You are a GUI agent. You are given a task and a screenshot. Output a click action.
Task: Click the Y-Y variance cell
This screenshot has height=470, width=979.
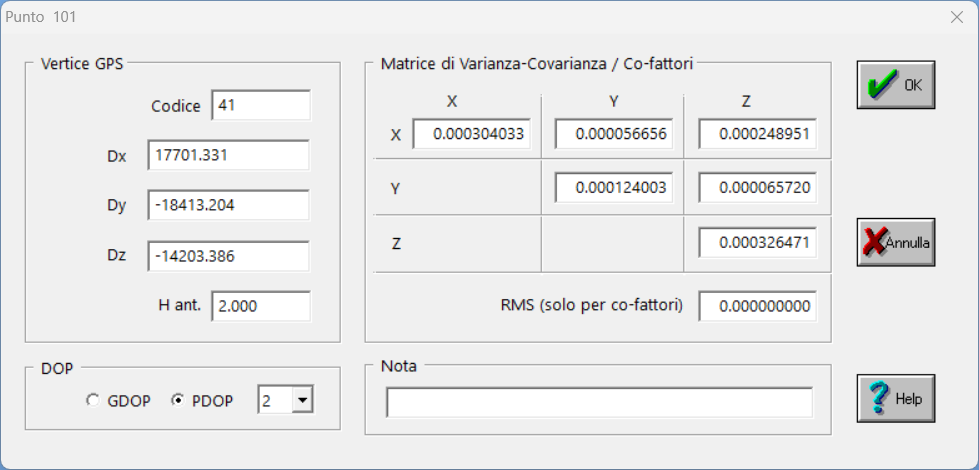tap(613, 187)
